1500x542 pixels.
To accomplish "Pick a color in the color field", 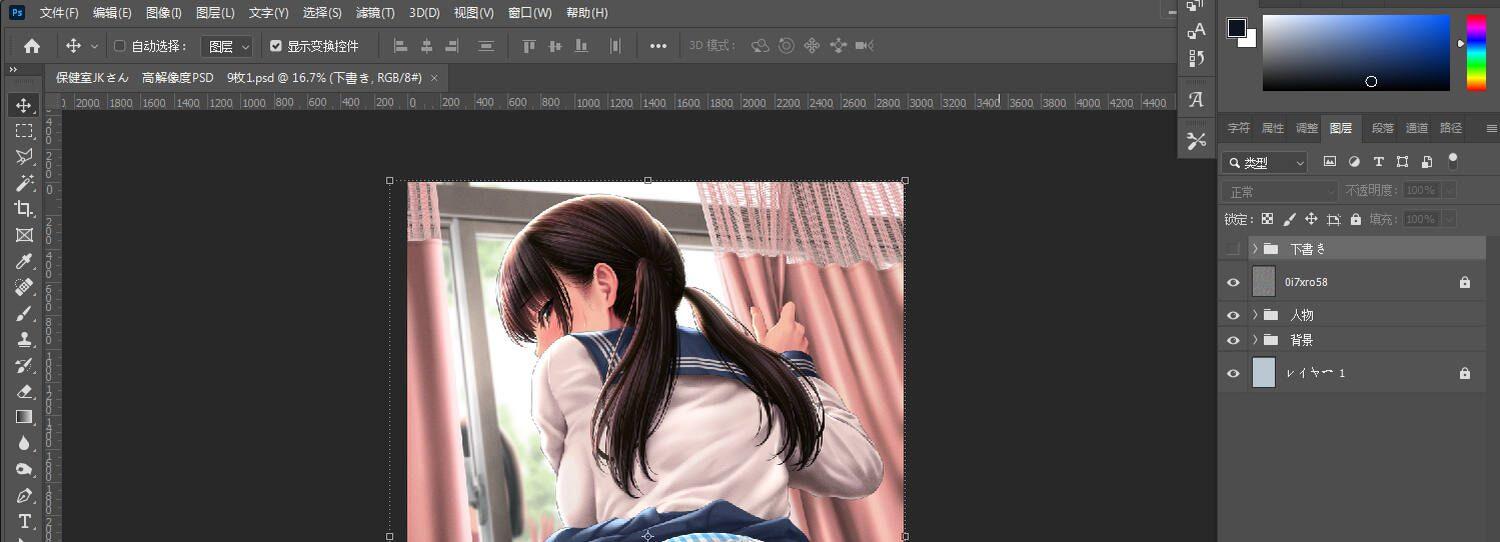I will [1356, 53].
